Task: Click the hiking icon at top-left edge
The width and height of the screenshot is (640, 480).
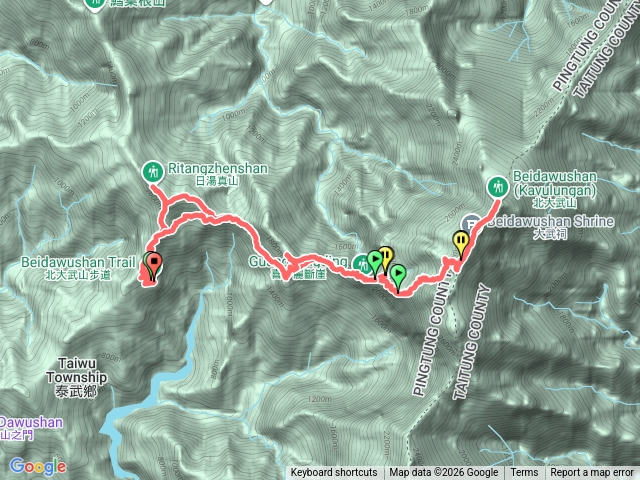Action: coord(95,3)
